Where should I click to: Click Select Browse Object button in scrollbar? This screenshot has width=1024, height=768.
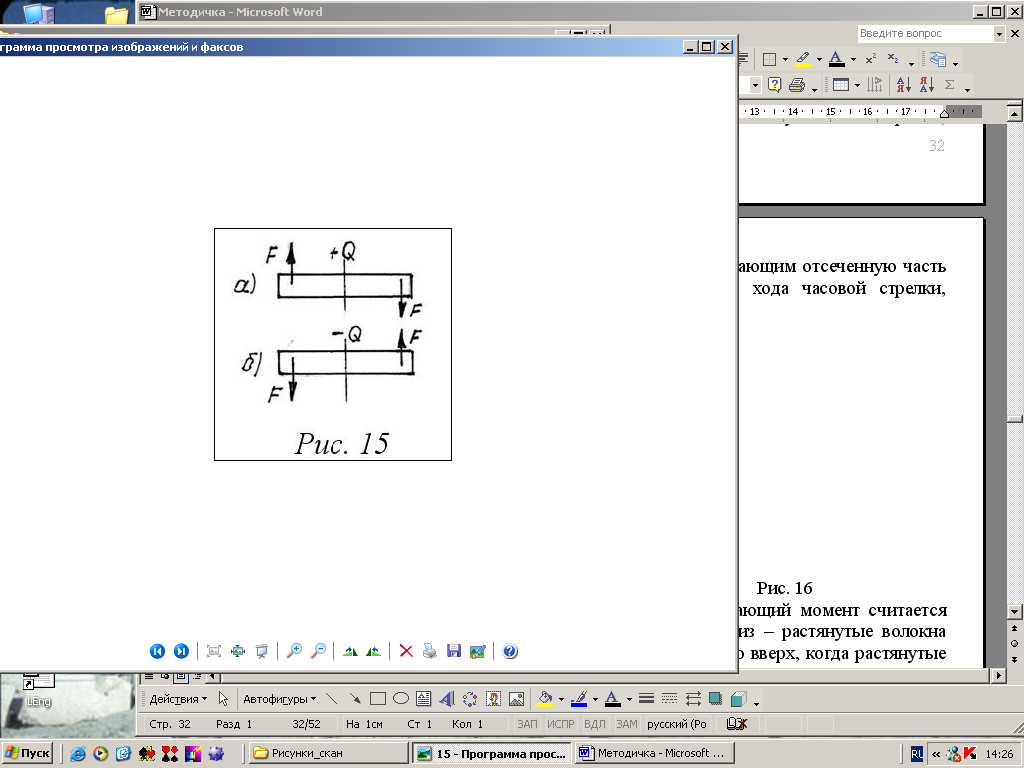1014,644
